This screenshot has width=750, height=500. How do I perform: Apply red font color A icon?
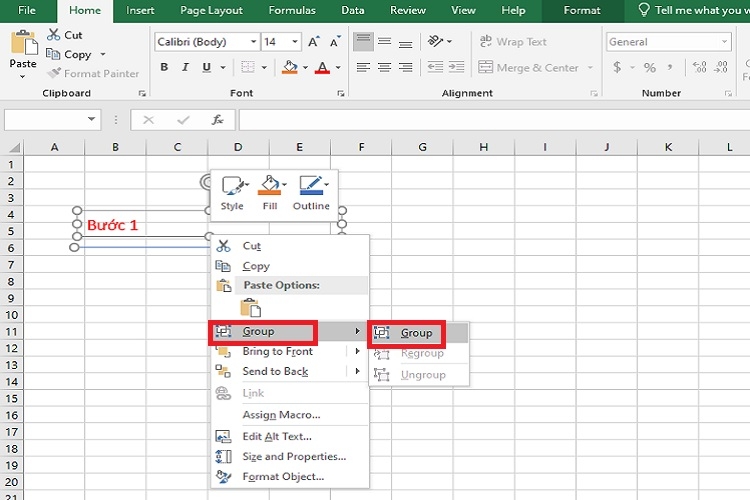323,67
